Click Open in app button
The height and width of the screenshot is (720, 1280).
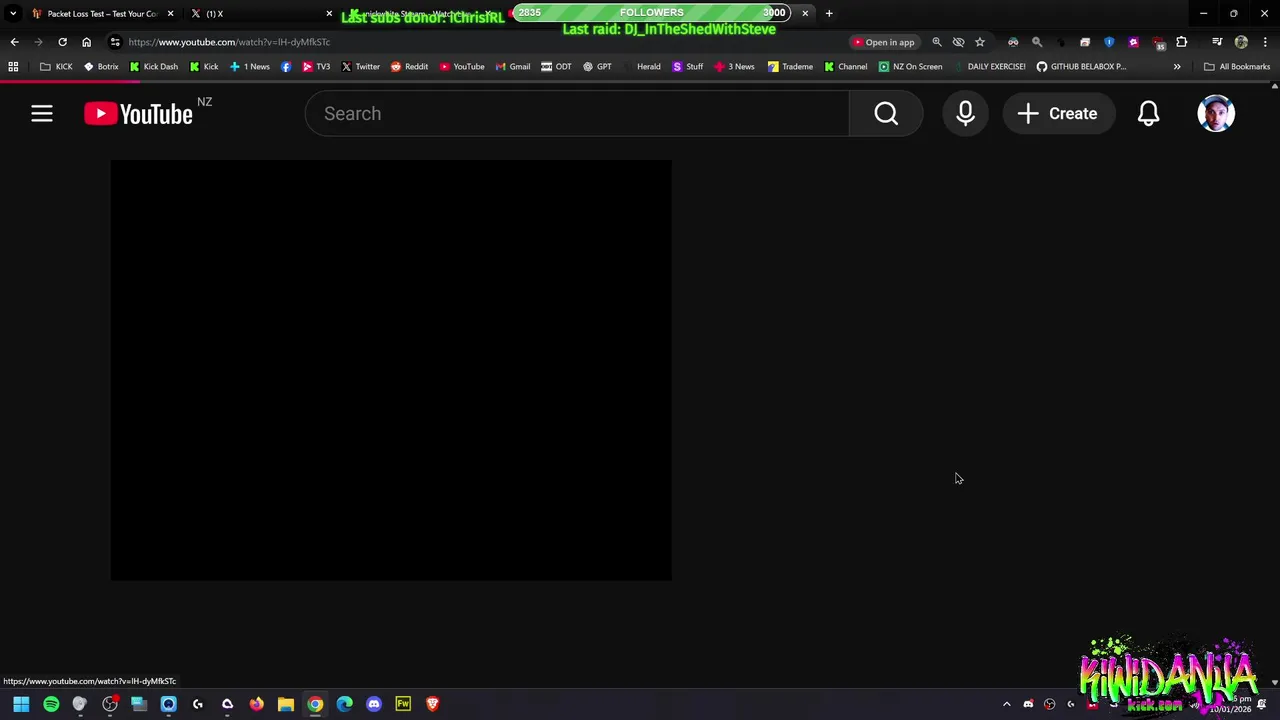point(883,42)
